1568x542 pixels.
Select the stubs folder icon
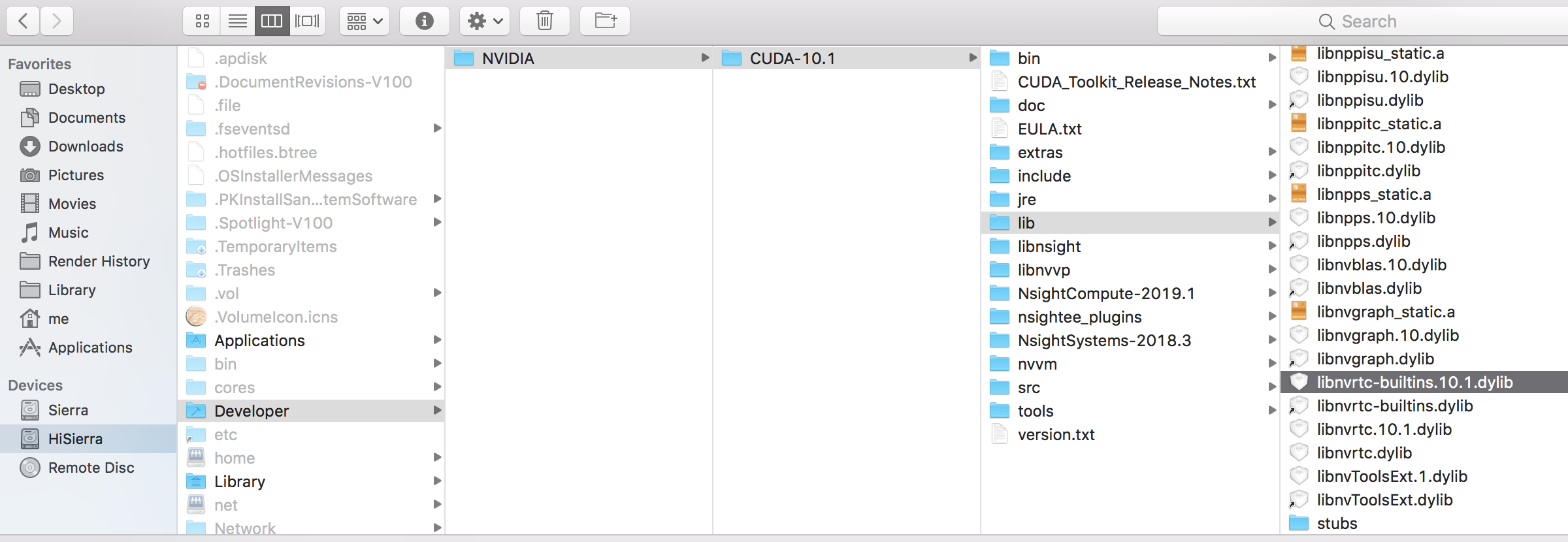click(x=1299, y=523)
